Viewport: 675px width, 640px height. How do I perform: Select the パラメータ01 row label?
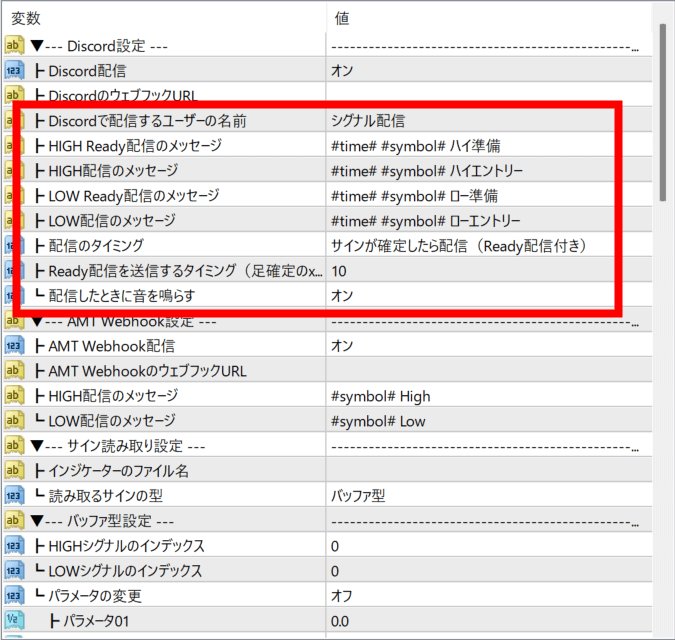pyautogui.click(x=96, y=621)
